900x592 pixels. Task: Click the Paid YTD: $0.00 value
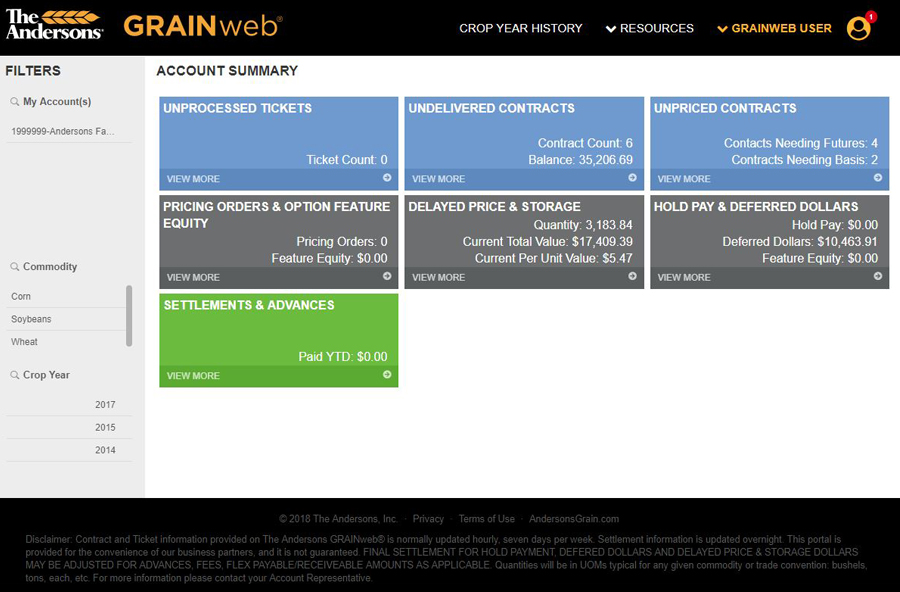pos(343,357)
